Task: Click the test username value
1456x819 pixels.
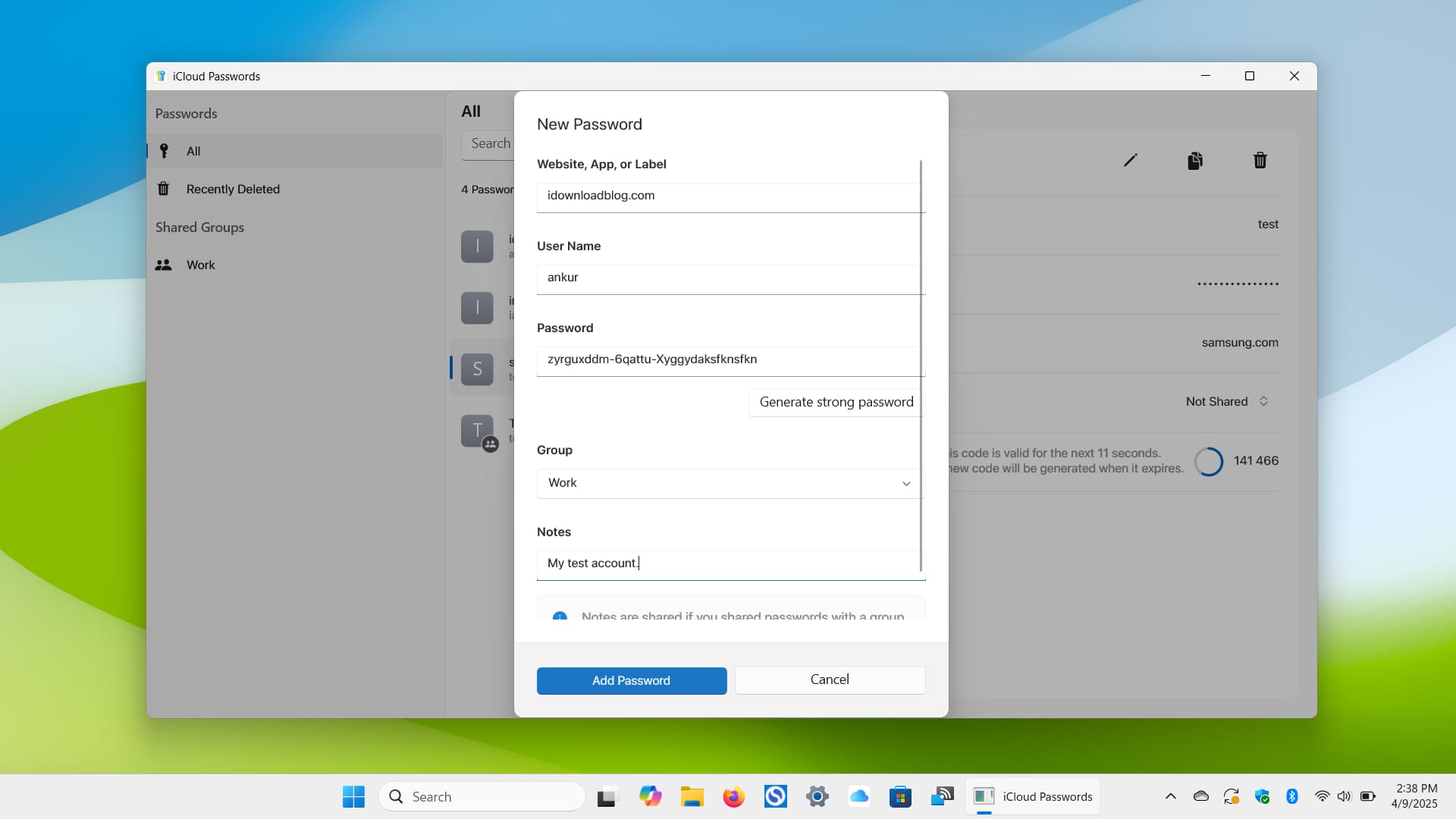Action: point(1268,224)
